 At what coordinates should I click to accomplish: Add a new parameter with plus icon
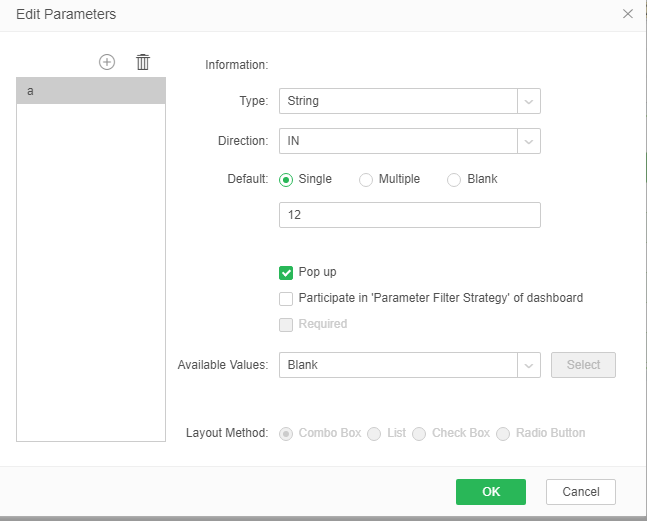coord(107,62)
